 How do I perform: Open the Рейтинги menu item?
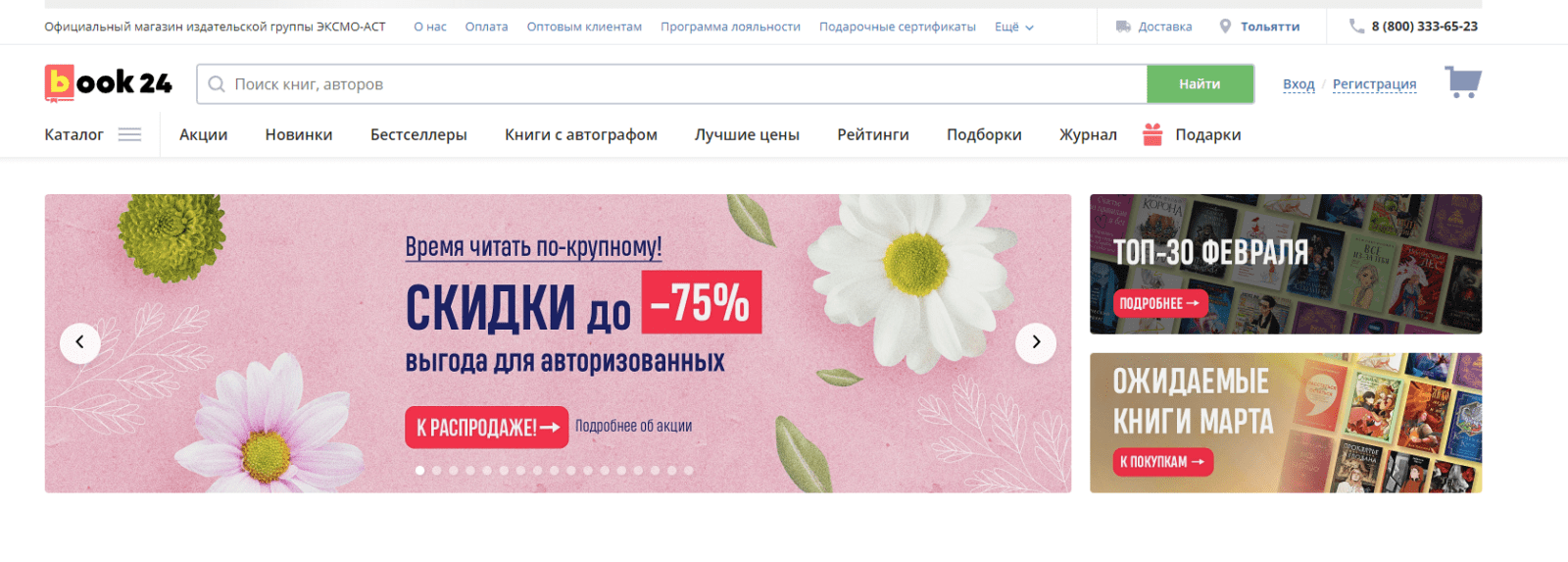click(873, 134)
